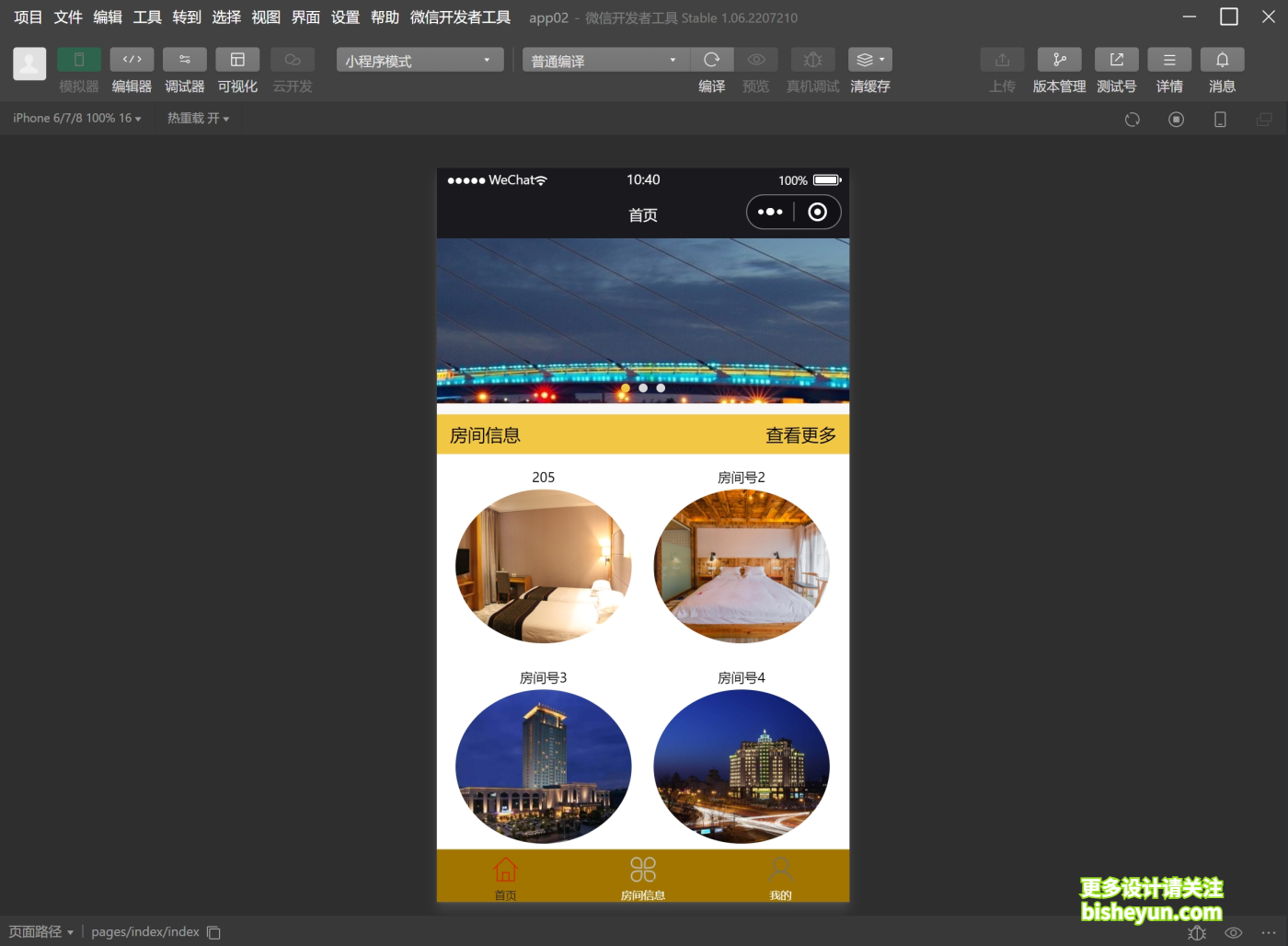
Task: Open the version management icon
Action: (1059, 60)
